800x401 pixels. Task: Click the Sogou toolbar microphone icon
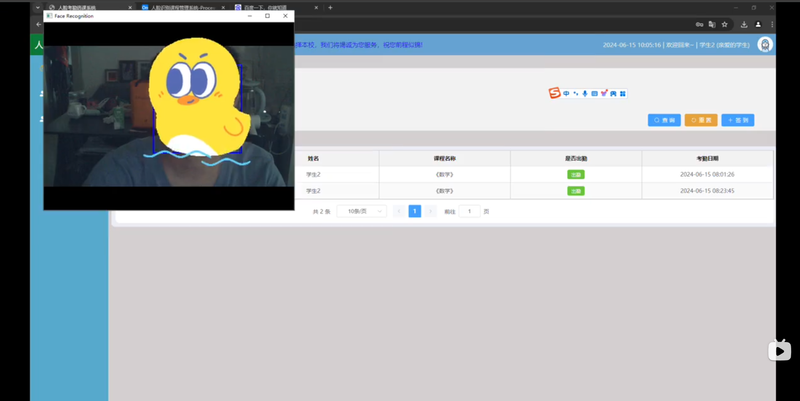point(585,93)
